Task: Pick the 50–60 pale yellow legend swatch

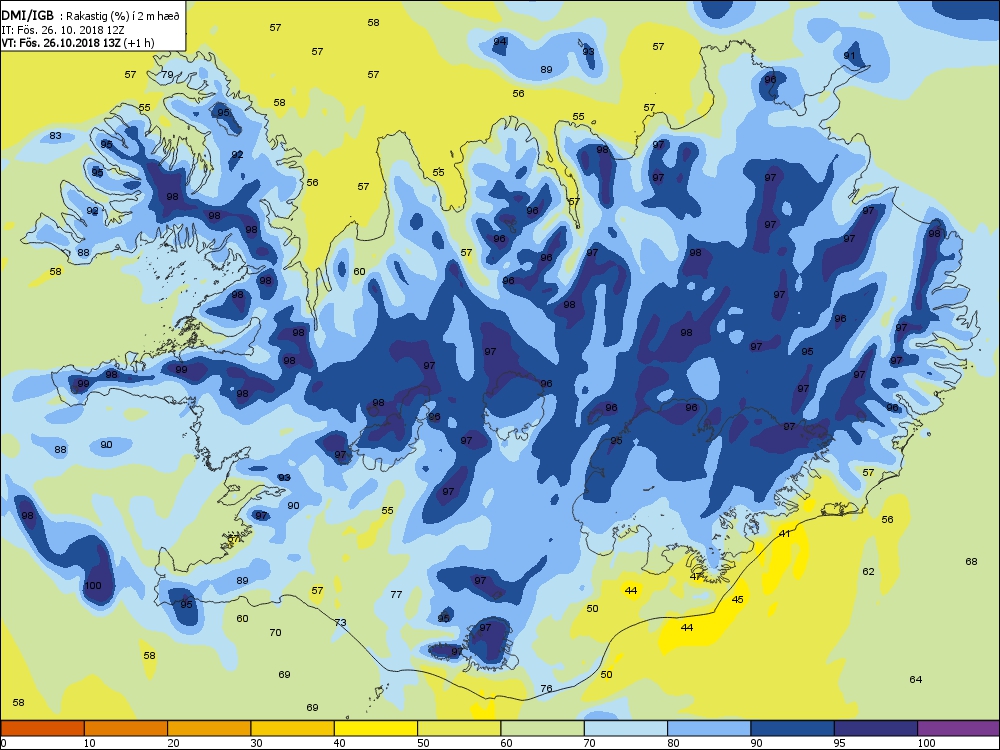Action: click(x=459, y=728)
